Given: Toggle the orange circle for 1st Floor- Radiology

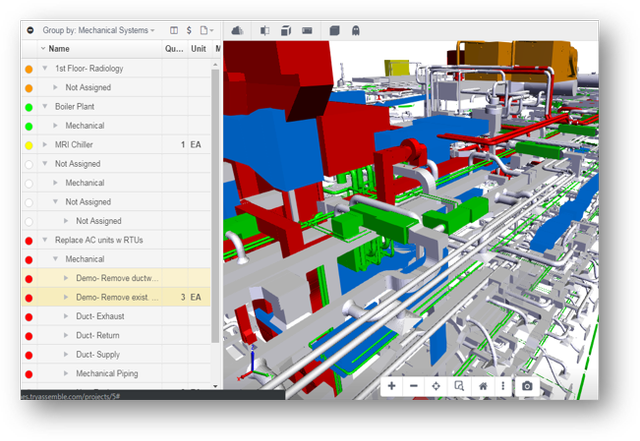Looking at the screenshot, I should click(x=29, y=69).
